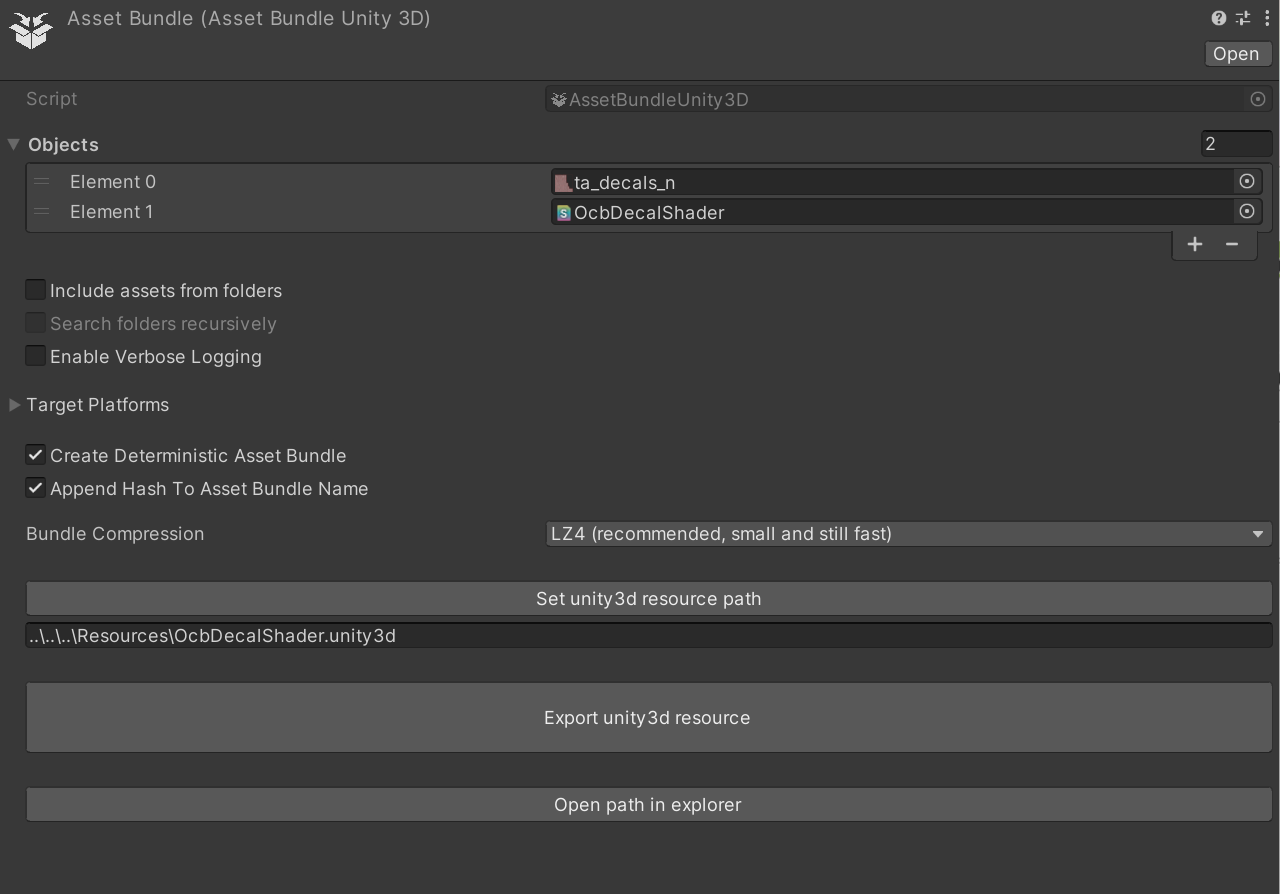
Task: Open the Bundle Compression dropdown
Action: click(906, 534)
